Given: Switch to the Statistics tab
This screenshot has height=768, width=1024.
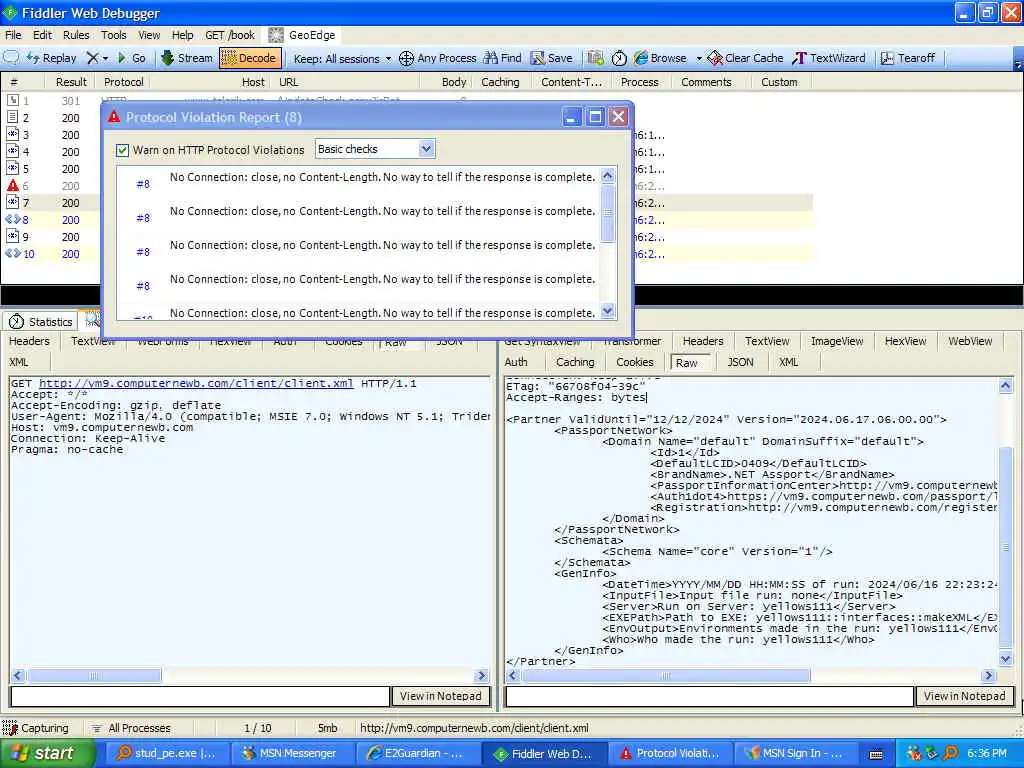Looking at the screenshot, I should [x=40, y=321].
